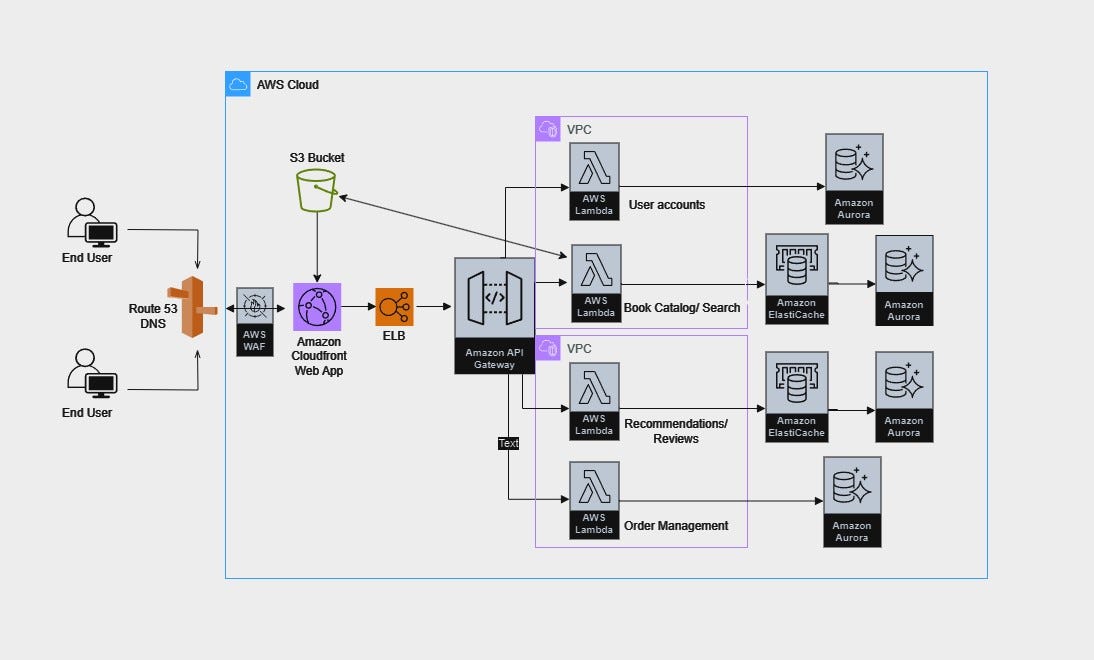Select the Book Catalog/ Search label
The image size is (1094, 660).
pos(680,308)
